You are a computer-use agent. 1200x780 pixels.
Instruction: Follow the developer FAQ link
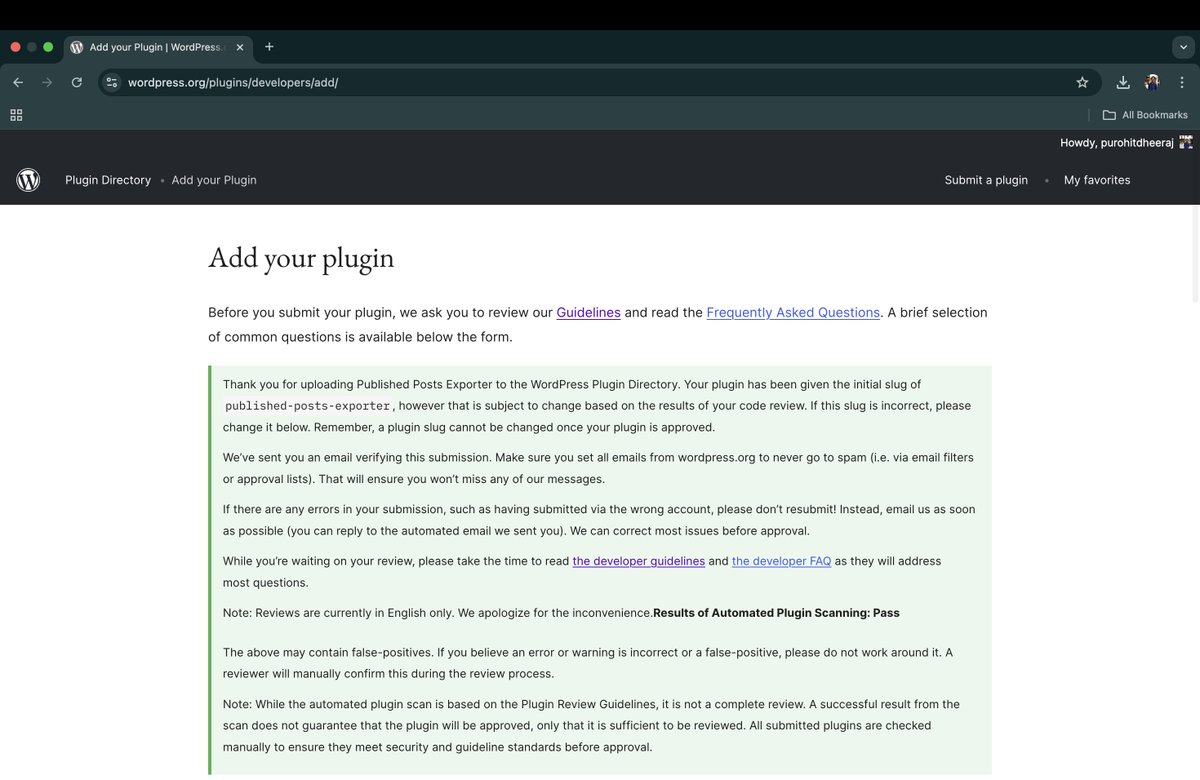pos(781,561)
